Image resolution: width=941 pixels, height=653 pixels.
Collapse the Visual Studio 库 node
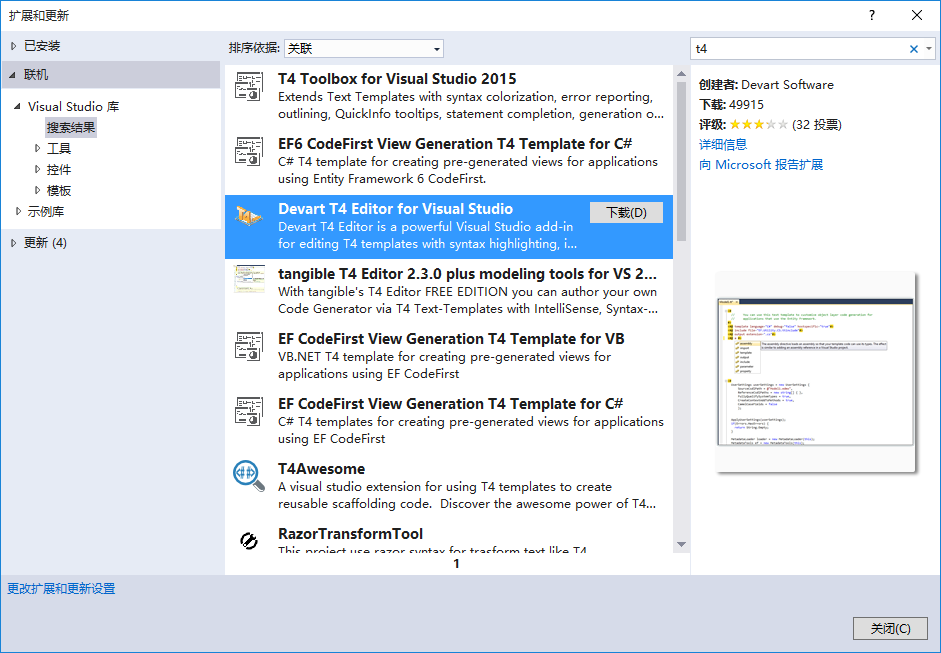point(17,106)
